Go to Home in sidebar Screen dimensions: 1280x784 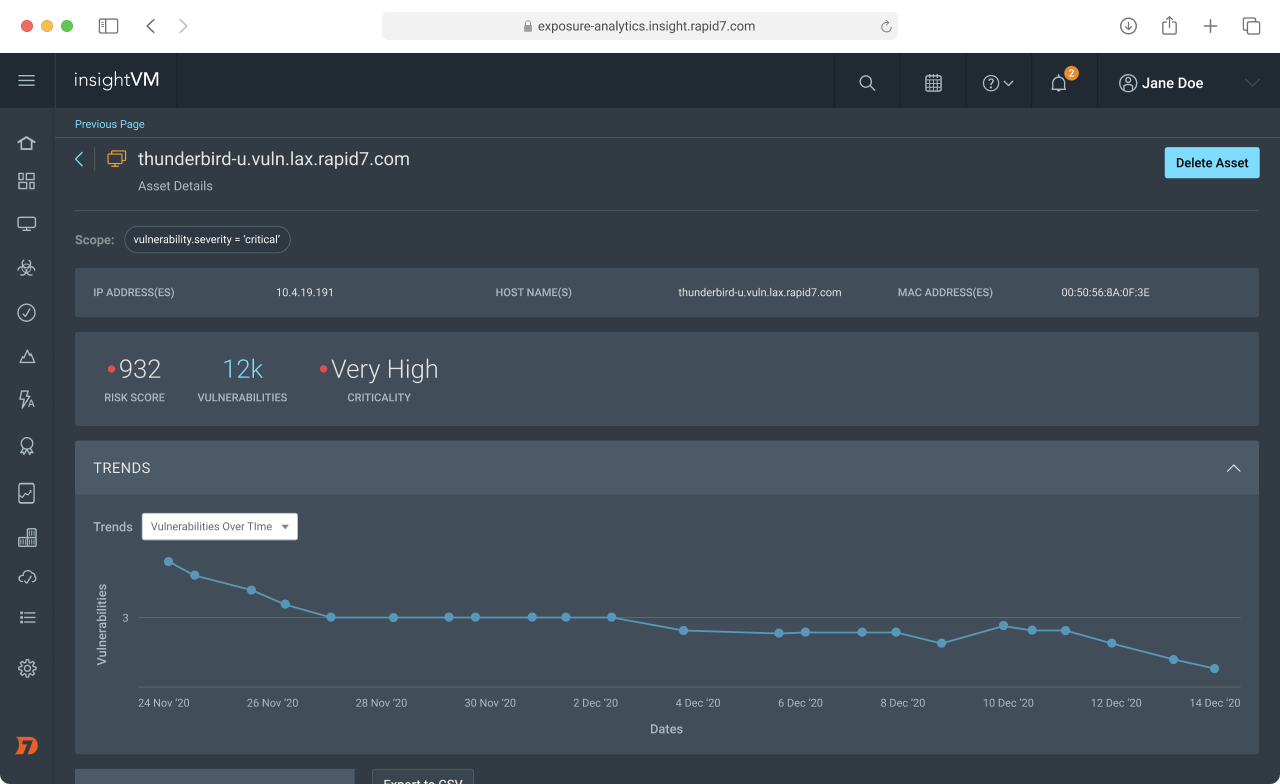[27, 143]
